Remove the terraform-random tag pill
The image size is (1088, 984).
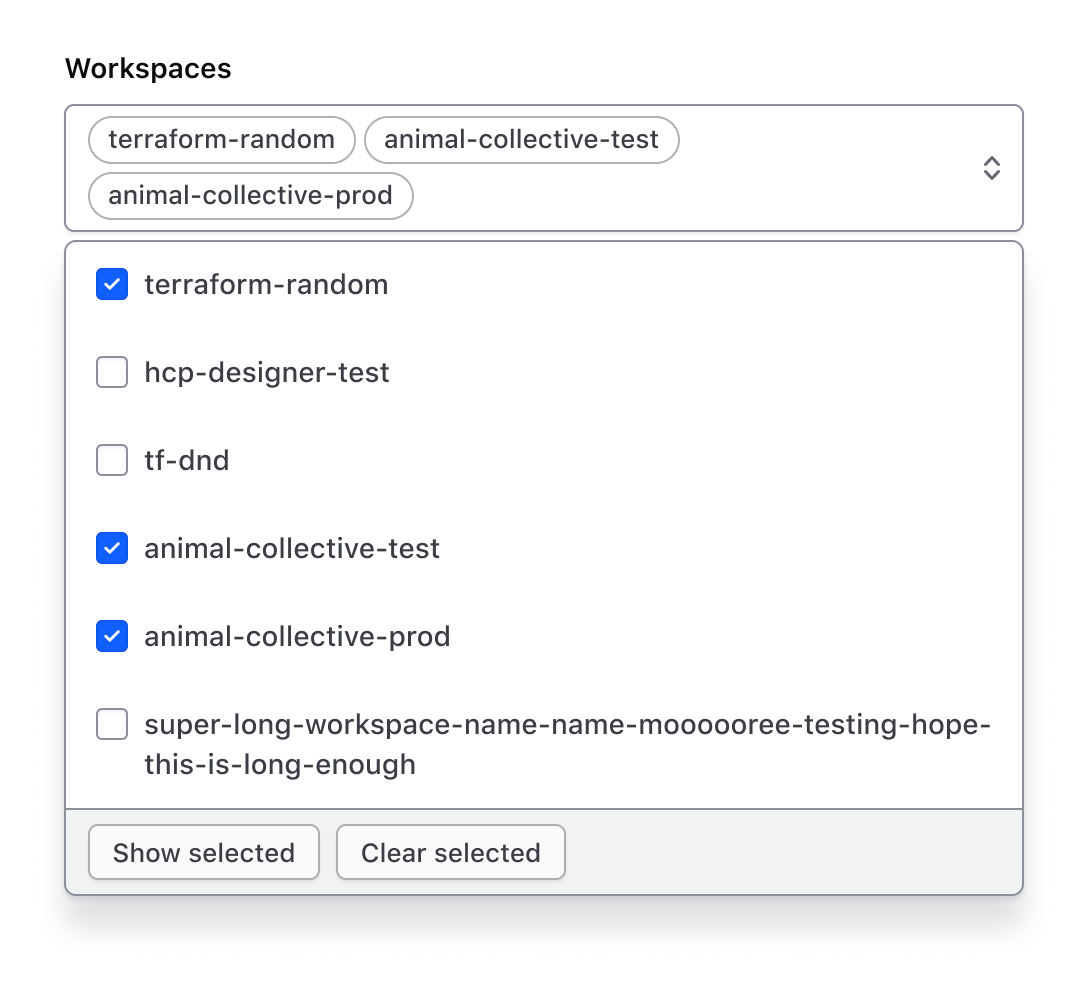[x=220, y=140]
